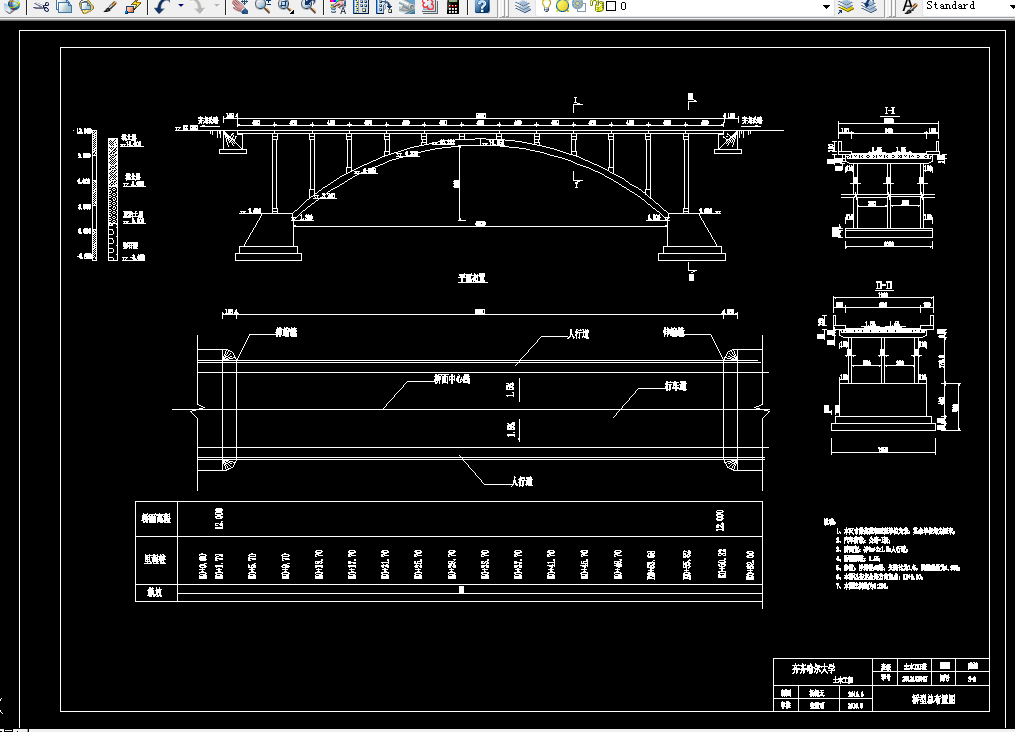The height and width of the screenshot is (732, 1015).
Task: Copy objects to the clipboard
Action: 63,6
